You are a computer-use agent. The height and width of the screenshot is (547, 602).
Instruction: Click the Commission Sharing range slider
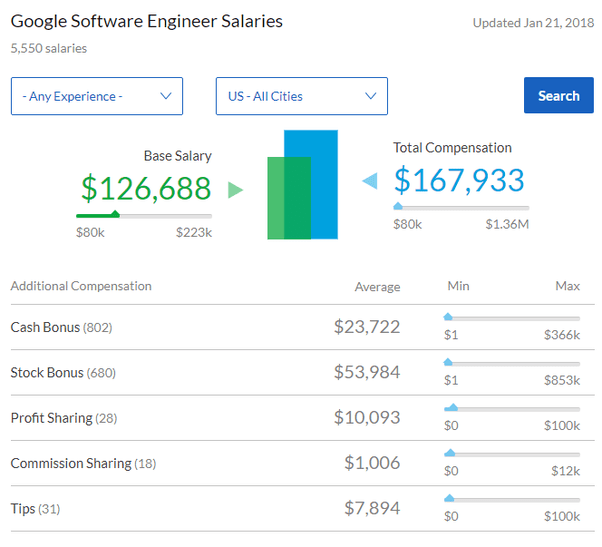(x=512, y=454)
